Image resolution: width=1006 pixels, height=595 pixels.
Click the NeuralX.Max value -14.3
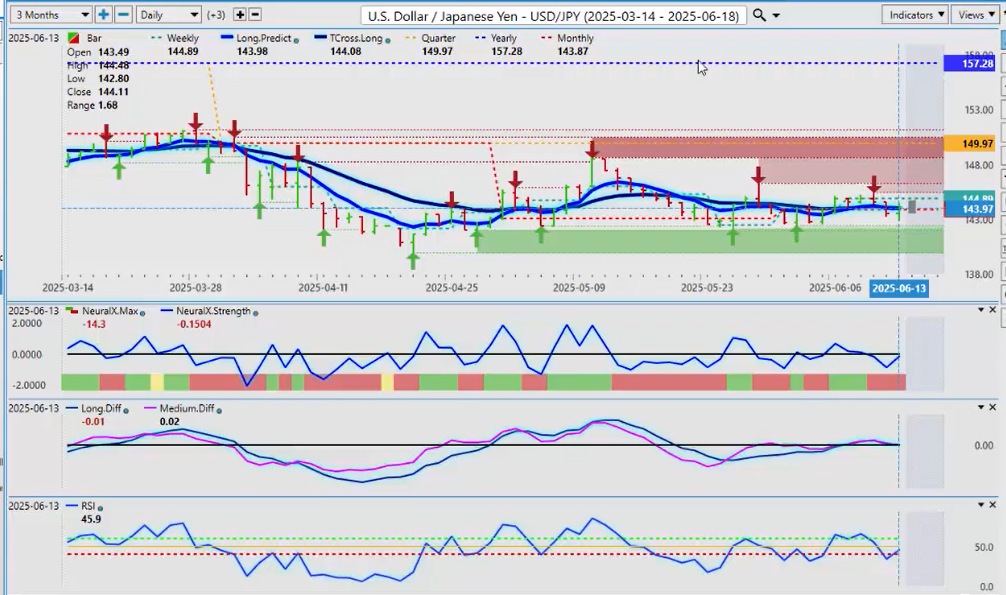94,324
